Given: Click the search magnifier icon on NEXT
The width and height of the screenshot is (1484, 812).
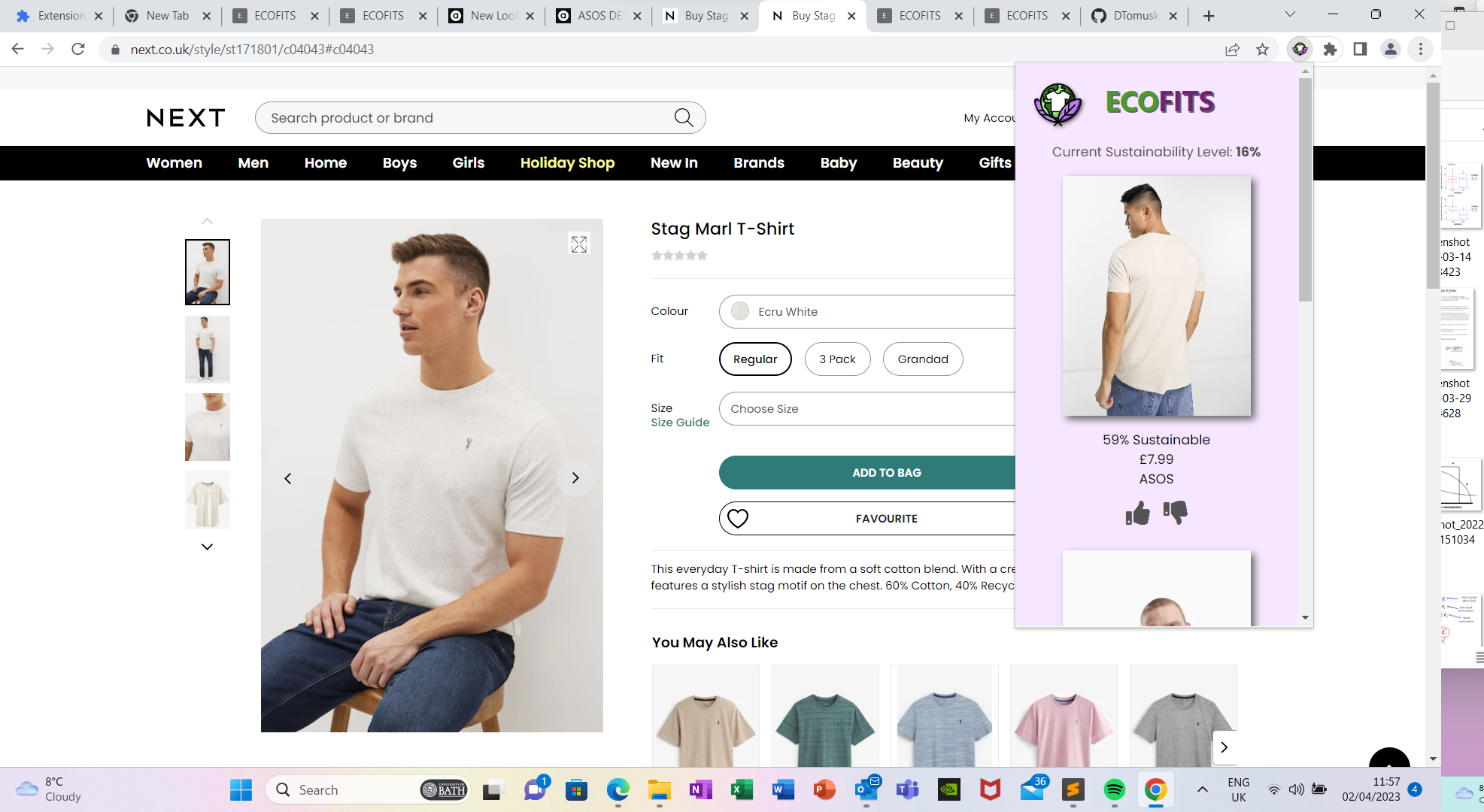Looking at the screenshot, I should [x=683, y=118].
